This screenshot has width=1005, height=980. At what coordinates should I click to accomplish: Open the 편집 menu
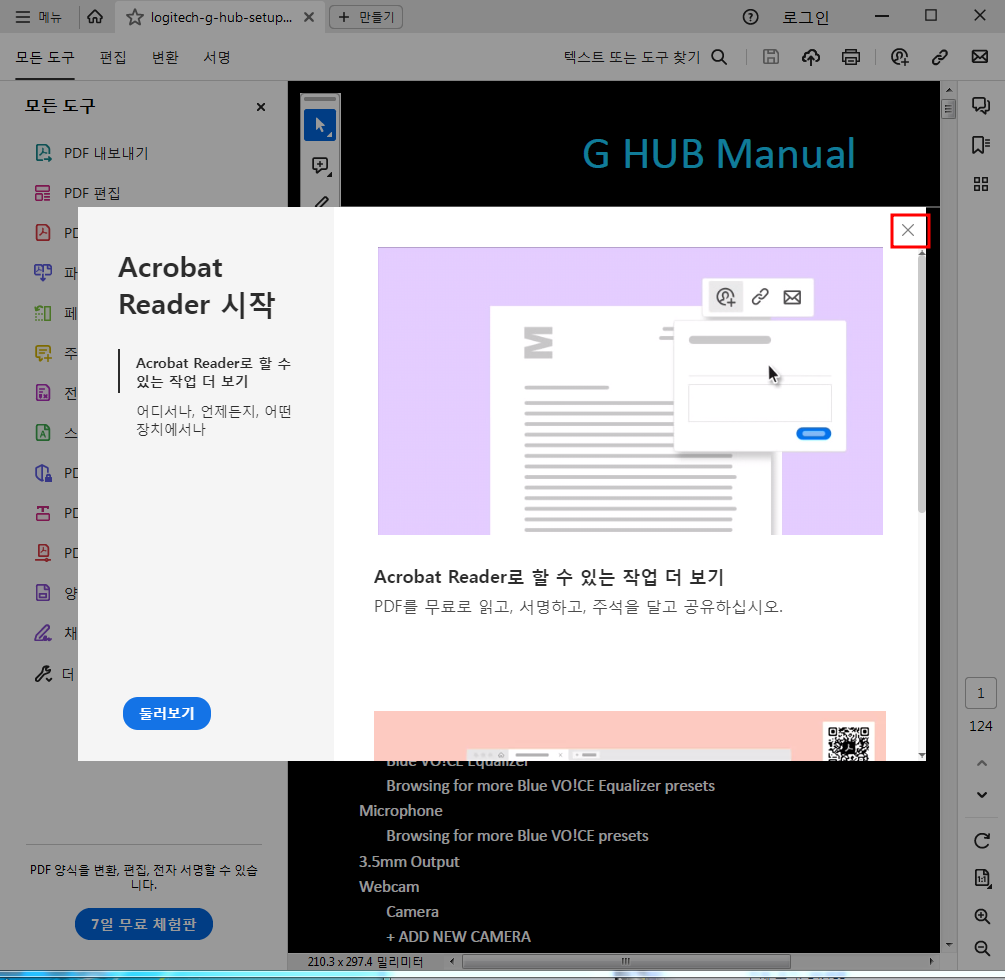point(112,57)
